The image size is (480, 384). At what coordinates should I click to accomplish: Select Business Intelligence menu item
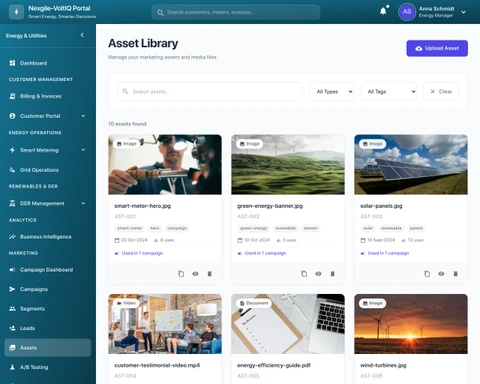[48, 237]
